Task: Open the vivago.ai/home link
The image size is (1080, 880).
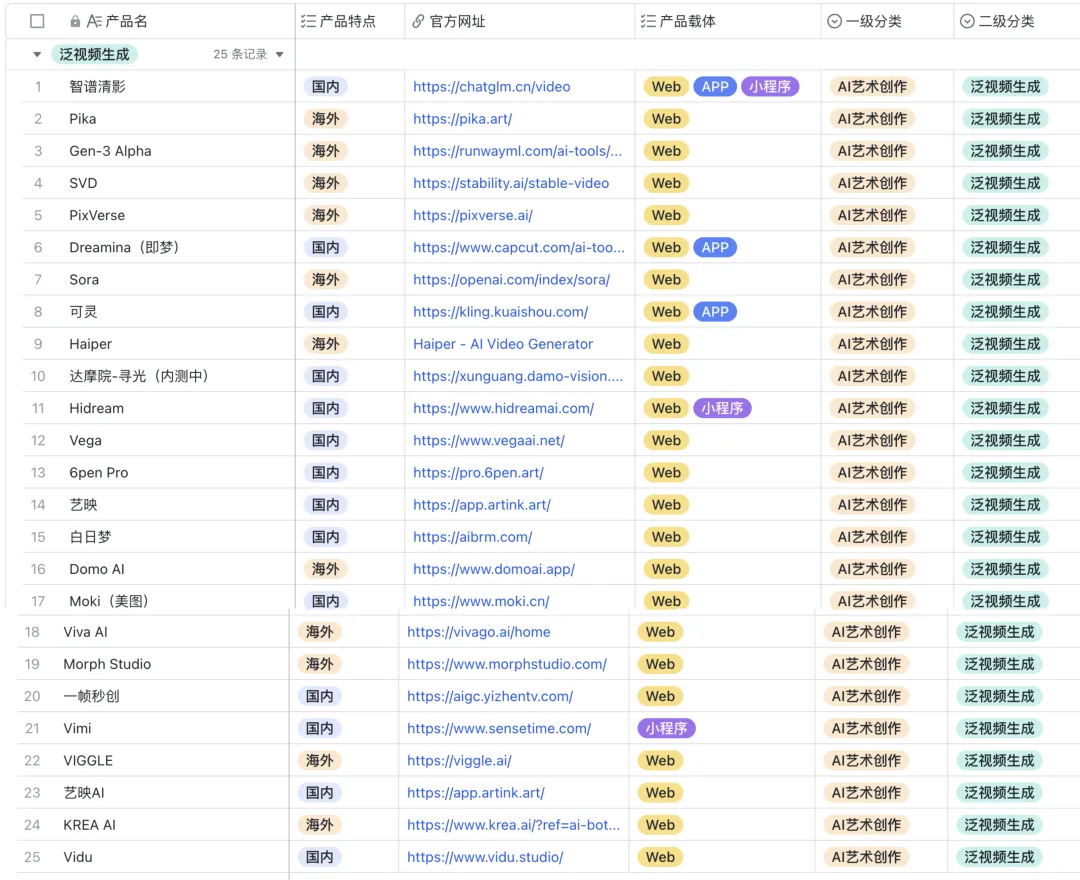Action: (479, 632)
